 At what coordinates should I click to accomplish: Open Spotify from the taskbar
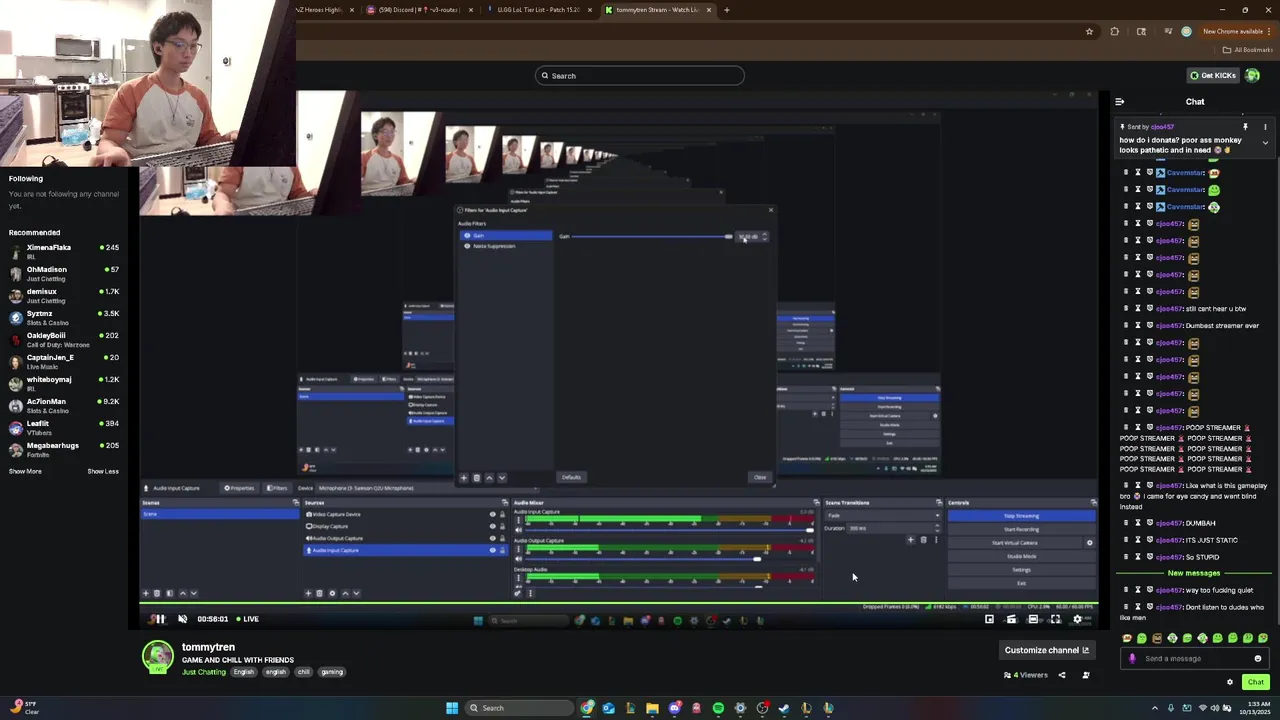tap(718, 708)
